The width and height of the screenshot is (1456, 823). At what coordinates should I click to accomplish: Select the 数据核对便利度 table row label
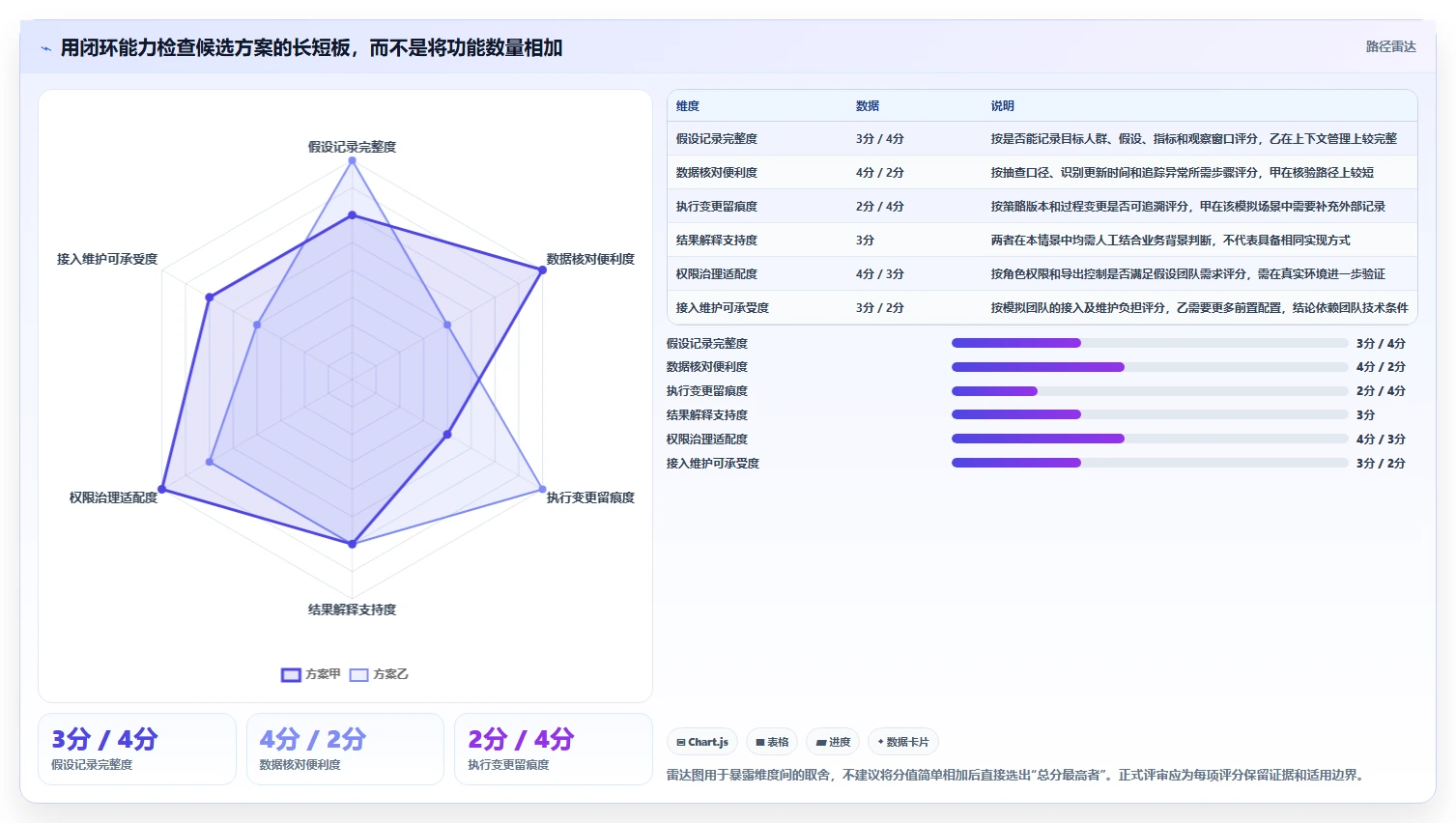[717, 173]
